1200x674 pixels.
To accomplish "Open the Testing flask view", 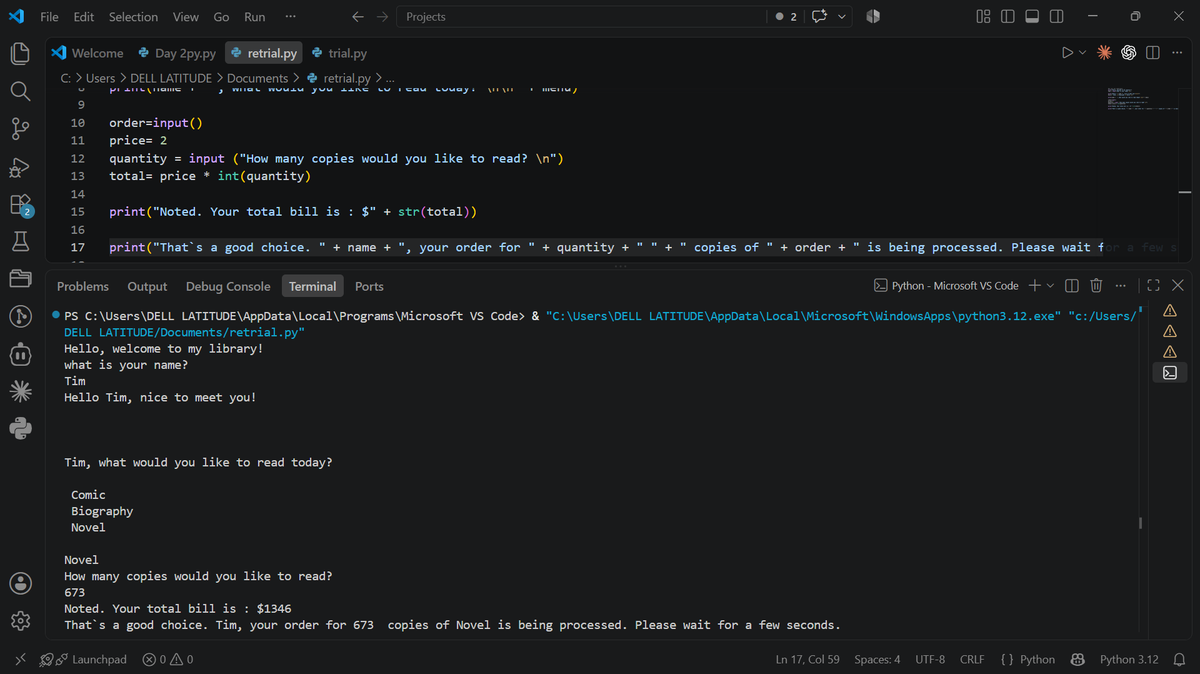I will [x=20, y=240].
